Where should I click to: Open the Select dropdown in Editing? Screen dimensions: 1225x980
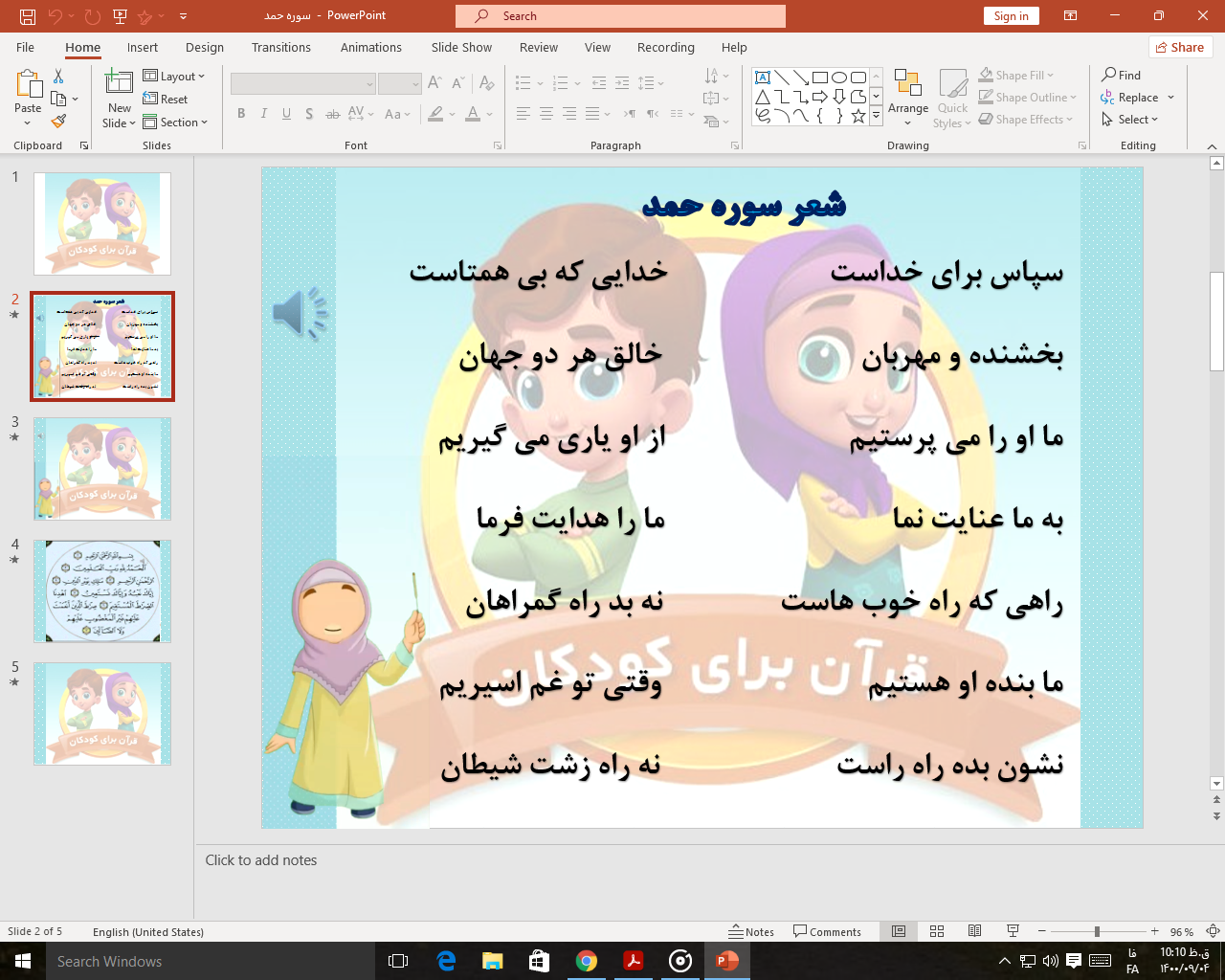click(x=1130, y=120)
